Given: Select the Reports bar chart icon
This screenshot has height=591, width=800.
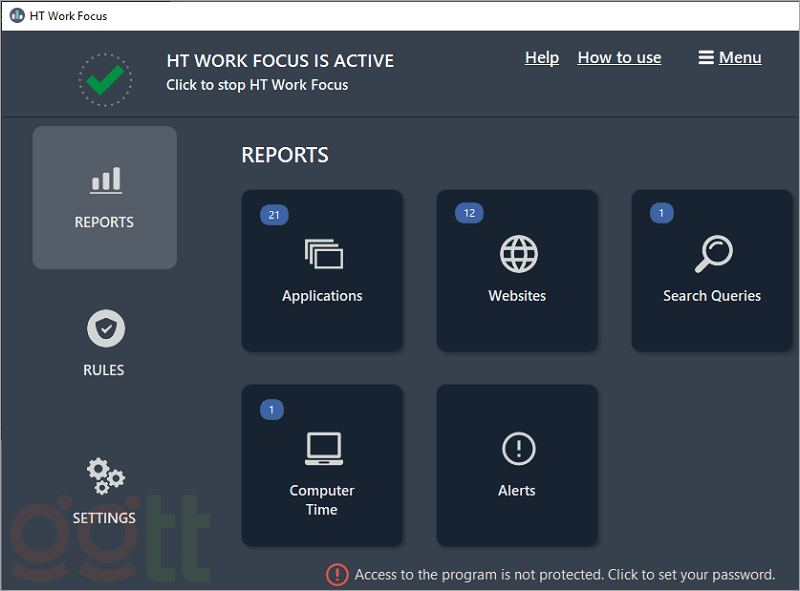Looking at the screenshot, I should click(105, 181).
